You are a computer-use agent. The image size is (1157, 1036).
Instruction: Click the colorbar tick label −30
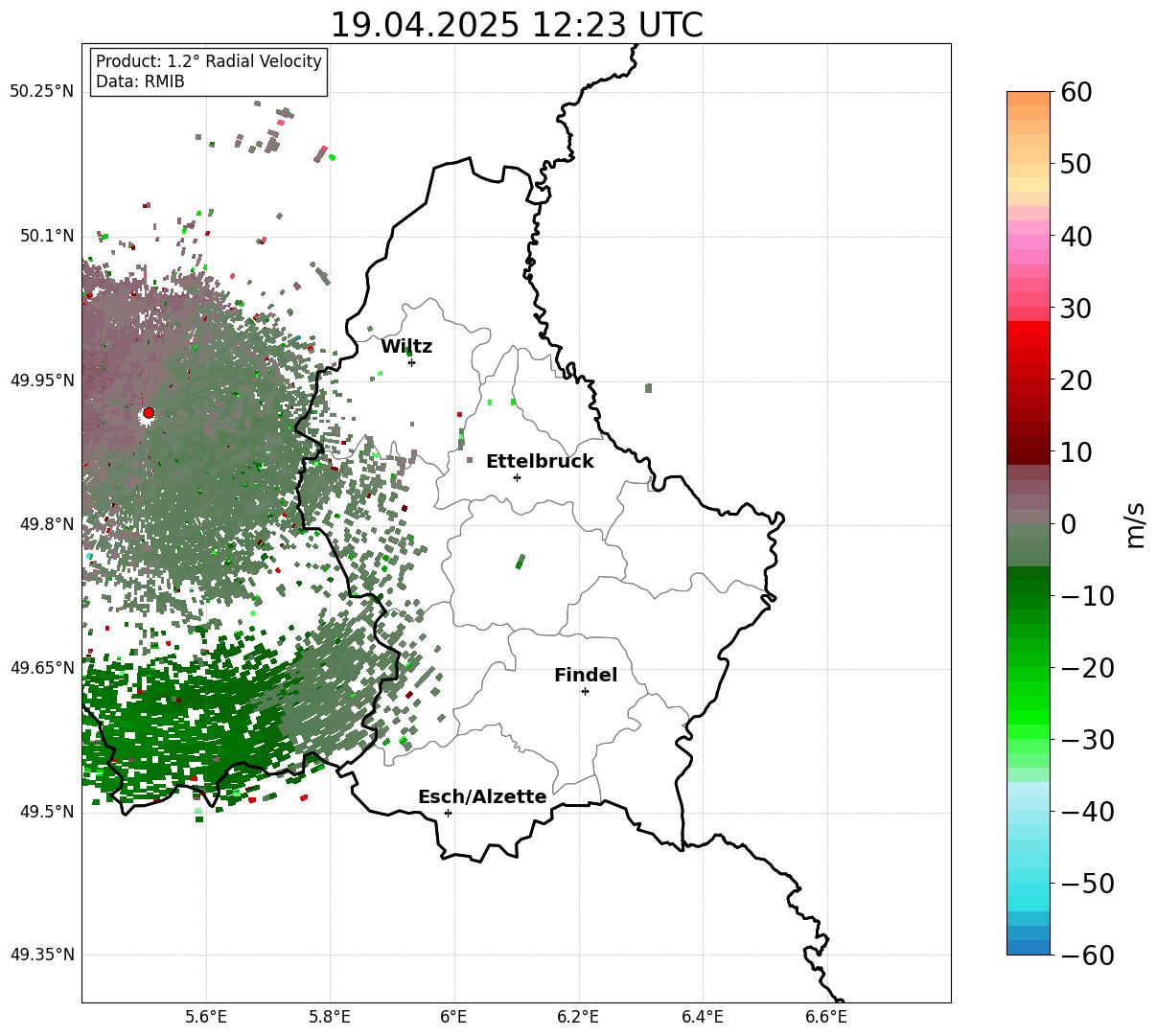click(x=1087, y=739)
